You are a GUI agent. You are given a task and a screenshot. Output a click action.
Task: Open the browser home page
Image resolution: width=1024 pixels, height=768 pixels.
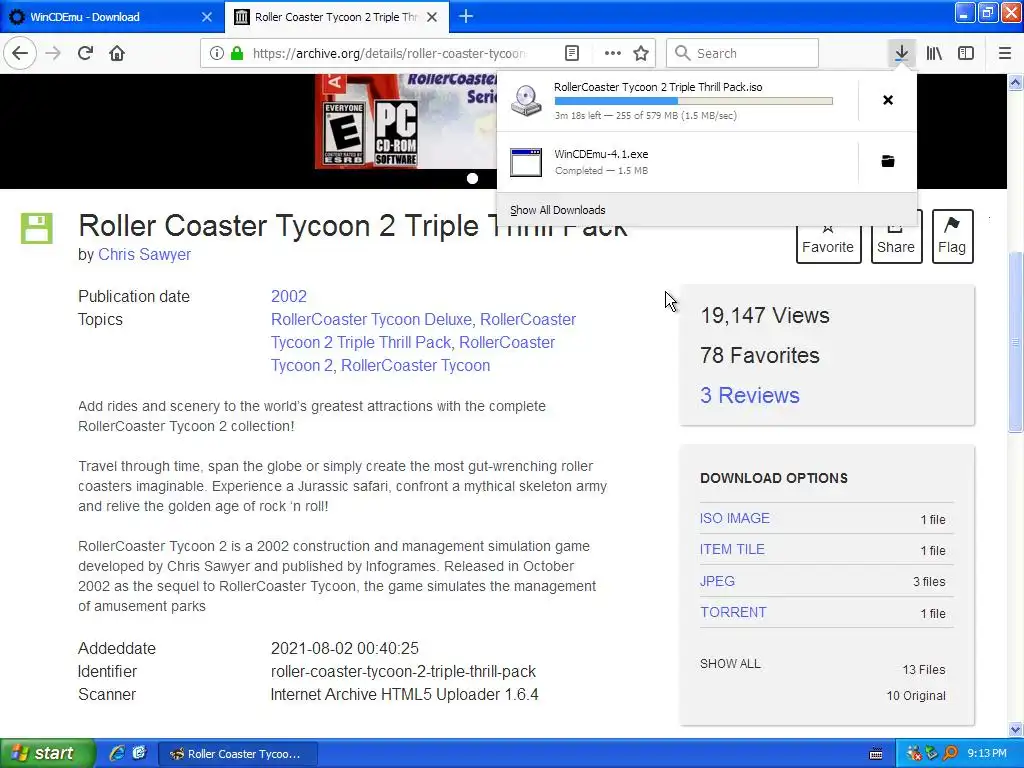117,53
